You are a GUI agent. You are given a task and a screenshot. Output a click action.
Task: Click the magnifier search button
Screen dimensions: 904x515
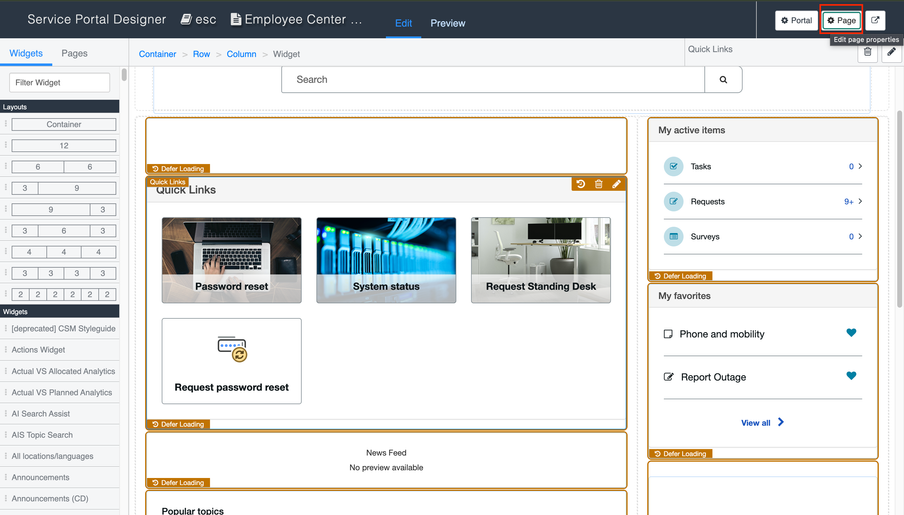723,80
